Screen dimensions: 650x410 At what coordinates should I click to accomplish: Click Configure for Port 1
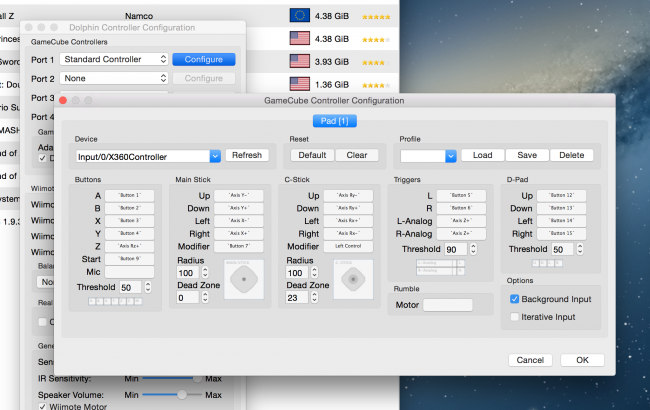click(204, 59)
